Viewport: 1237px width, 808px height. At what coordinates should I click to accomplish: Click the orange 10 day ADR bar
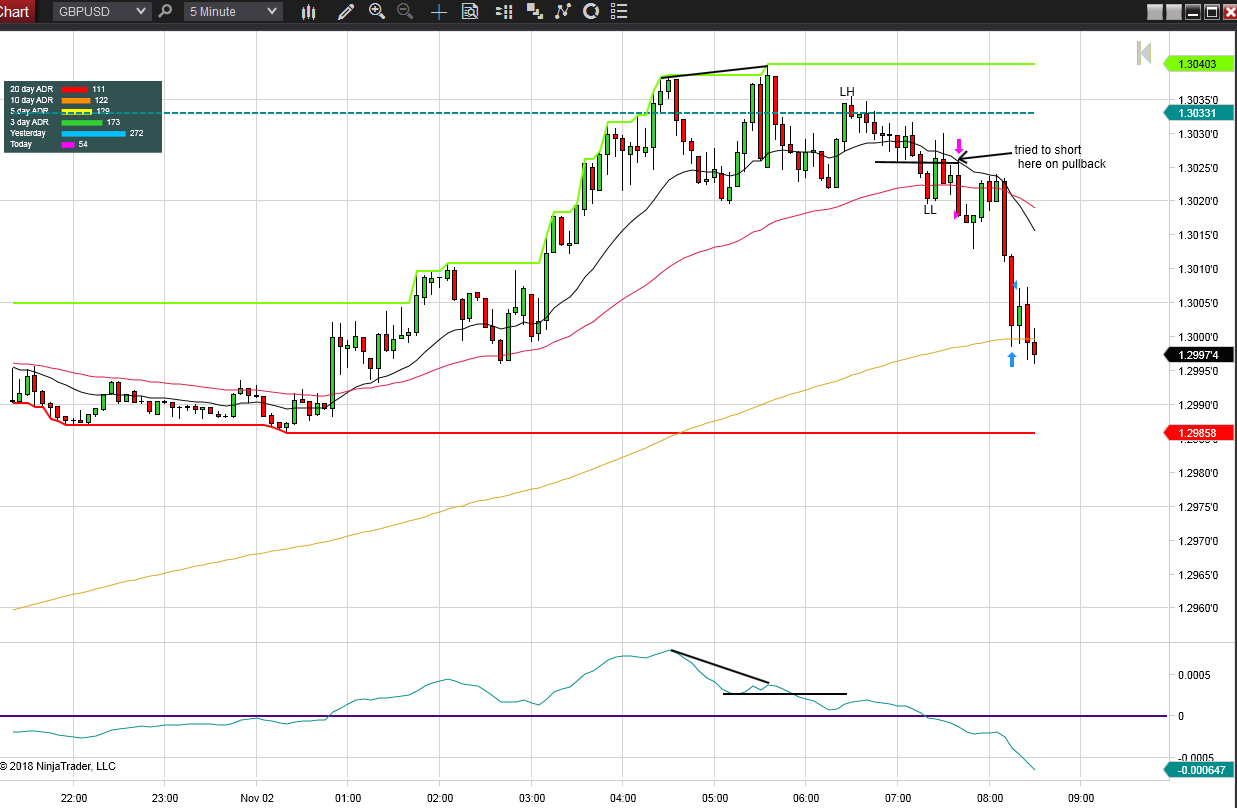click(x=76, y=100)
